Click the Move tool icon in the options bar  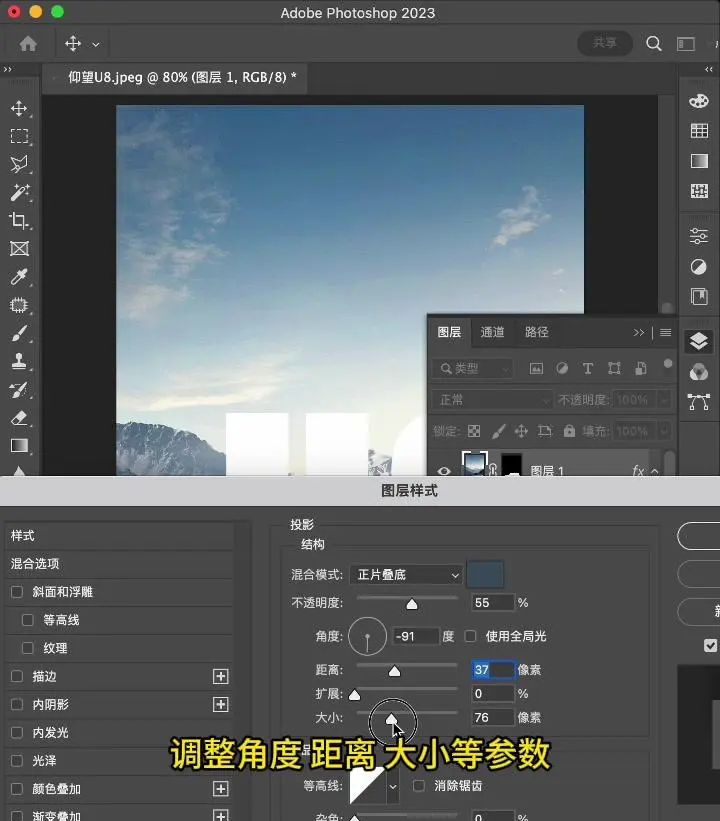[73, 43]
